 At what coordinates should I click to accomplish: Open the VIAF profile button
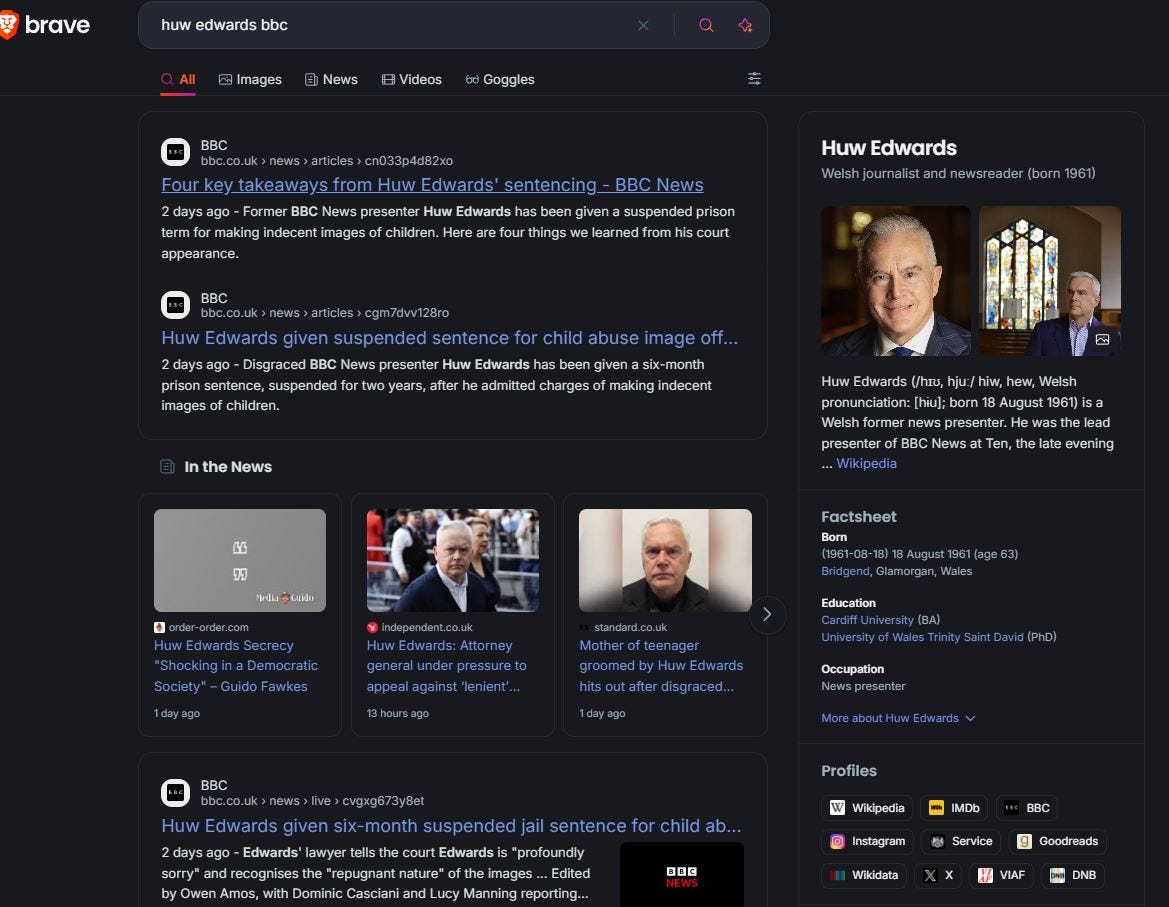tap(1001, 875)
